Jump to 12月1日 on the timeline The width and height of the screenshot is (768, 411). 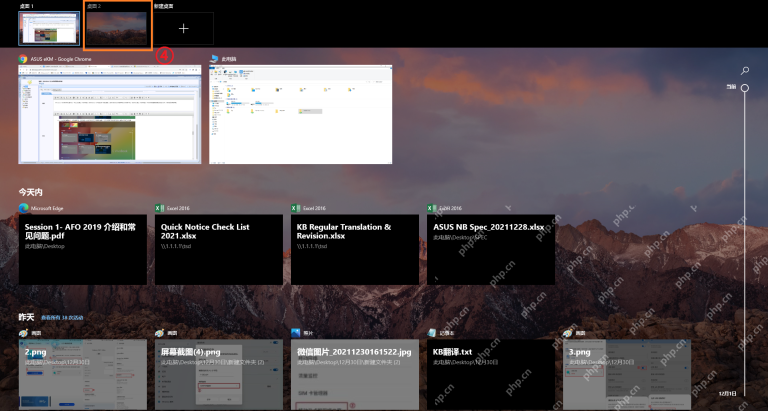click(727, 393)
